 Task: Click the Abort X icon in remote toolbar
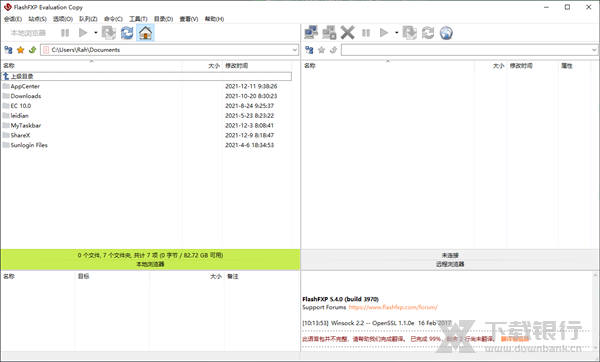click(x=347, y=33)
